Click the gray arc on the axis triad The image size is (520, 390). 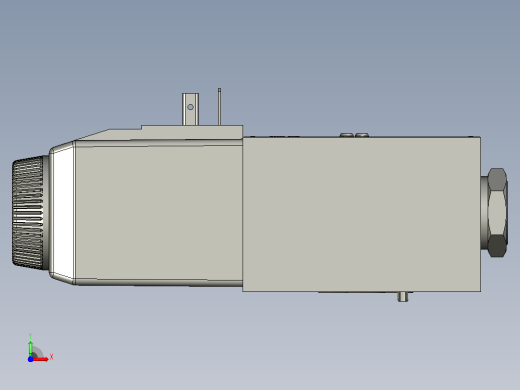(38, 352)
